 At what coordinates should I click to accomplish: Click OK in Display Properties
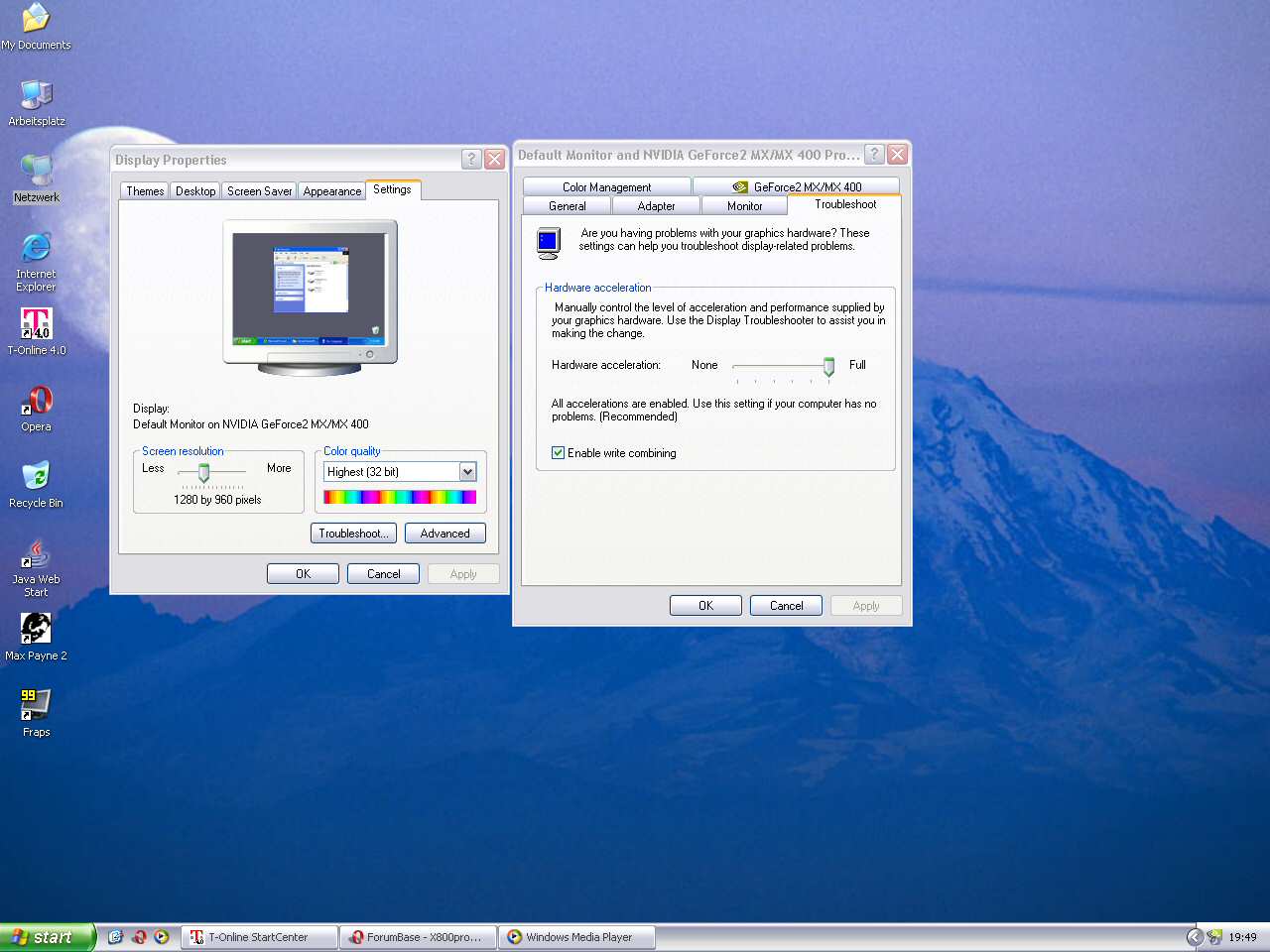pos(303,574)
